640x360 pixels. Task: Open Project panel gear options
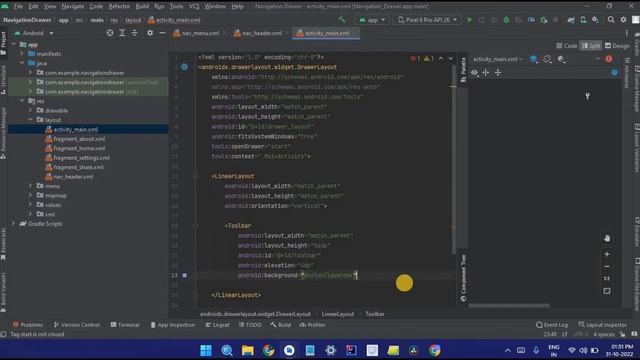point(150,33)
